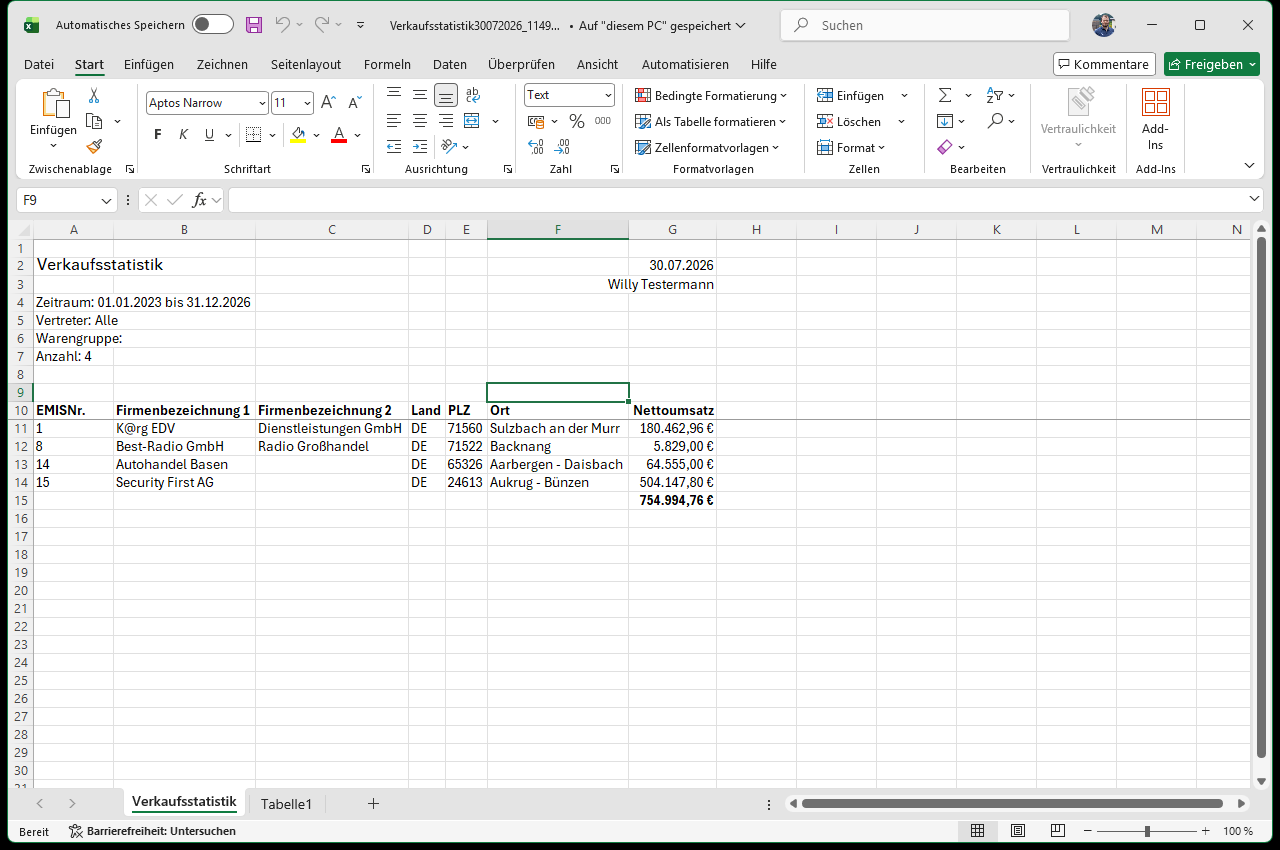Open the Automatisieren ribbon tab
This screenshot has height=850, width=1280.
(x=685, y=64)
